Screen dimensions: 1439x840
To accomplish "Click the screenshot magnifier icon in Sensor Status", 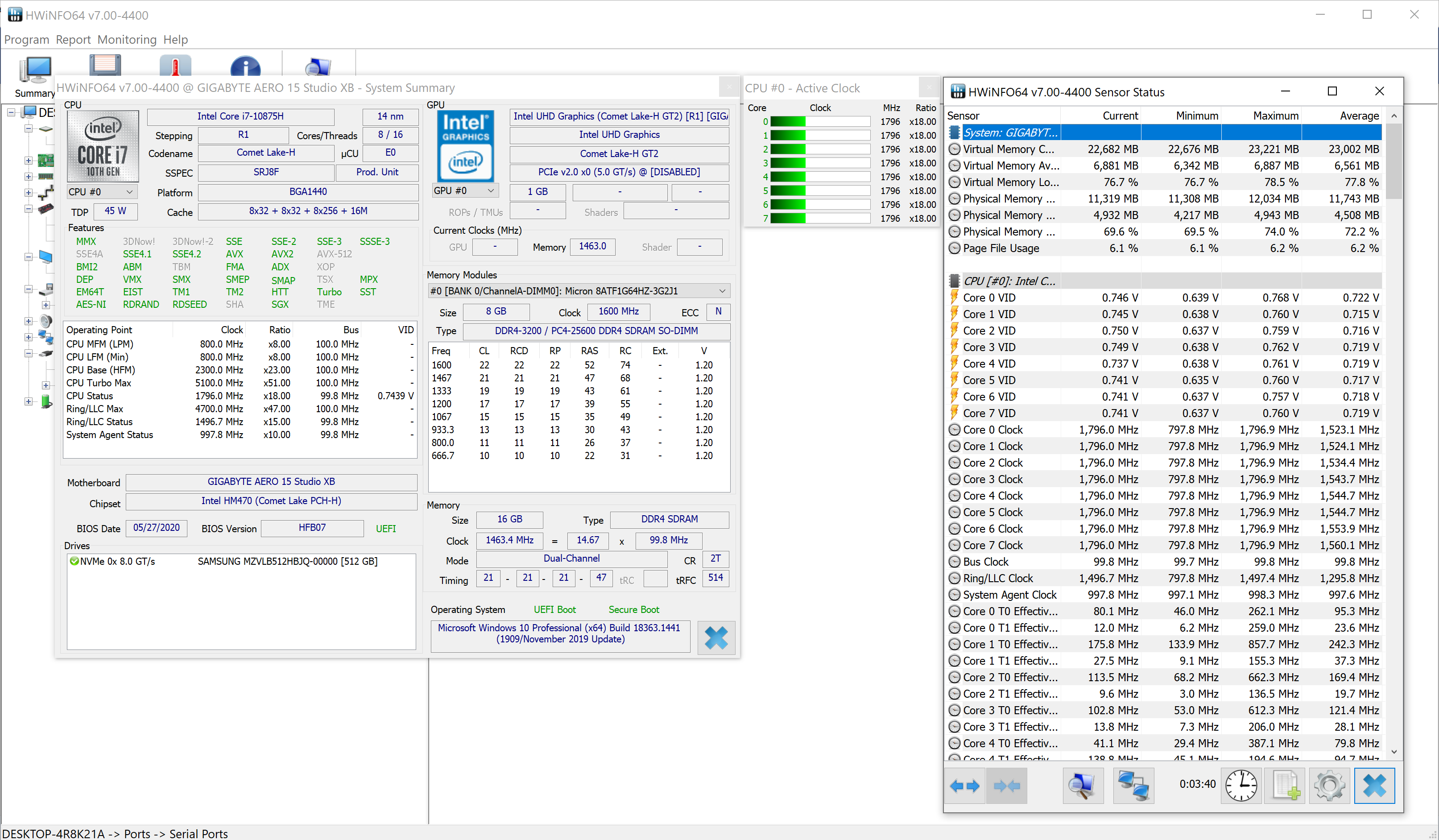I will pos(1083,785).
